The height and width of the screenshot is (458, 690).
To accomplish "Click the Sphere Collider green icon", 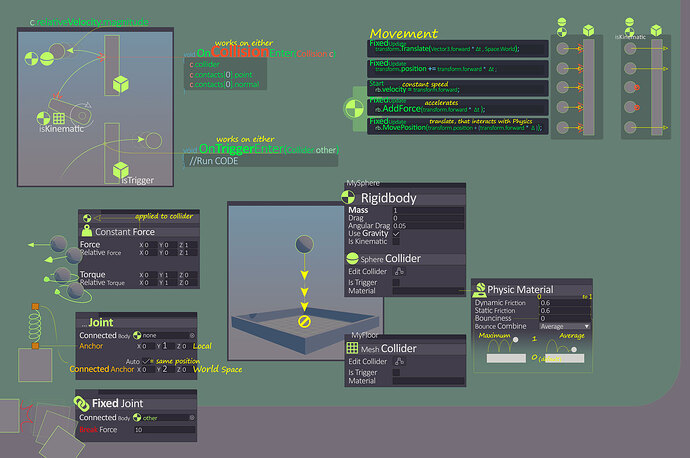I will [352, 258].
